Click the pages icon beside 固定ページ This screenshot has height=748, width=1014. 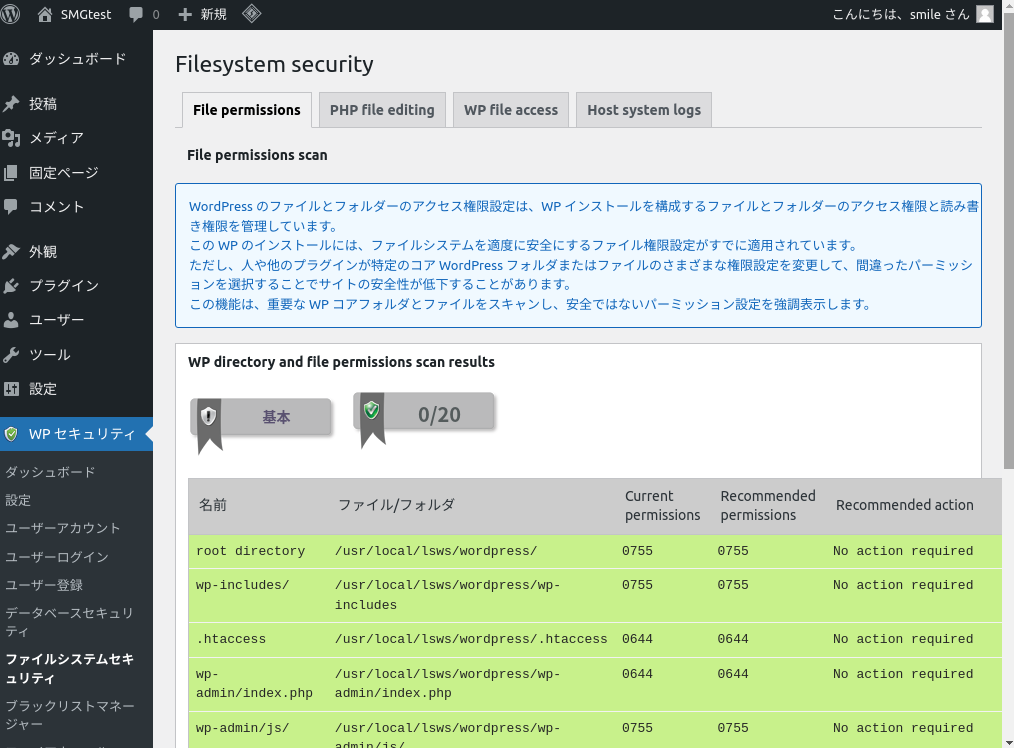11,173
